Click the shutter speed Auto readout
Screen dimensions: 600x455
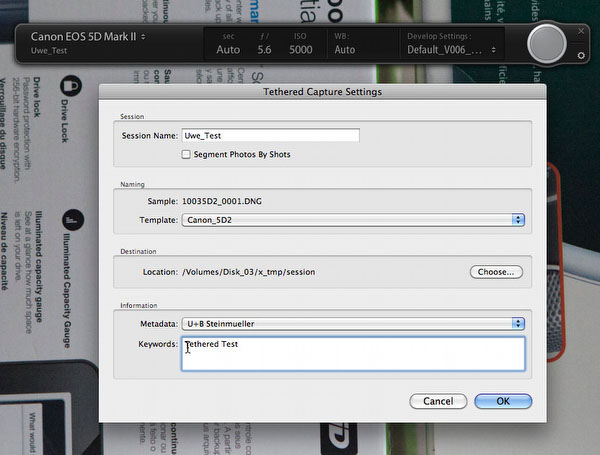[228, 49]
